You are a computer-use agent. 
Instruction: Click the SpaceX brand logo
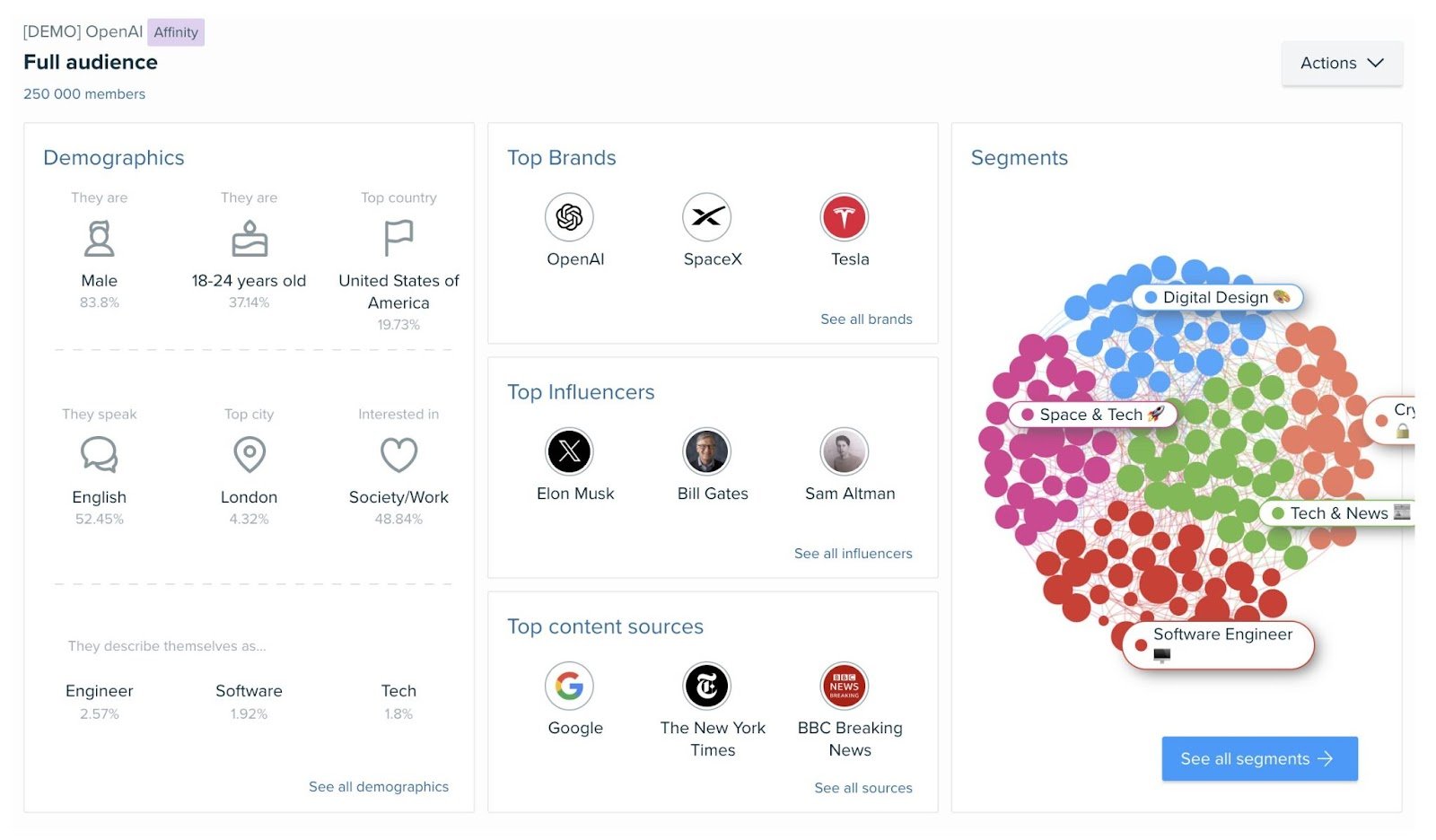[x=710, y=216]
